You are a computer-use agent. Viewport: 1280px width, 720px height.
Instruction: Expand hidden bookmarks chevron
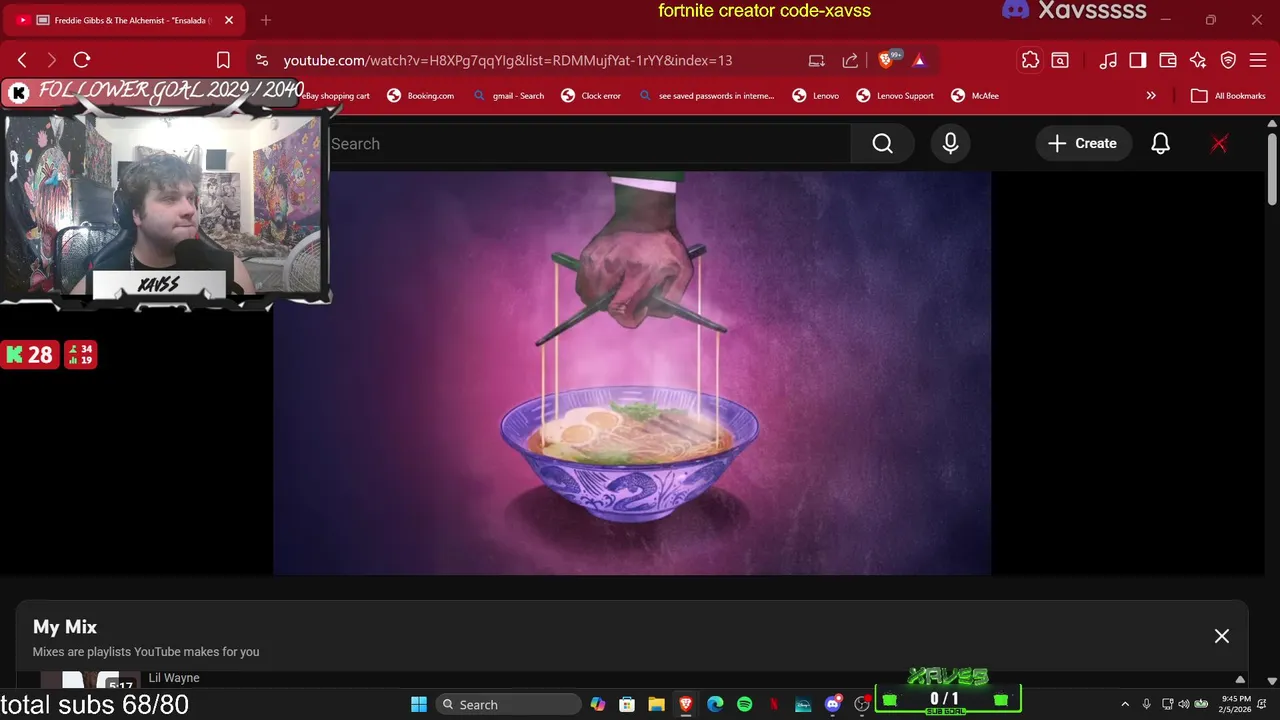point(1151,96)
